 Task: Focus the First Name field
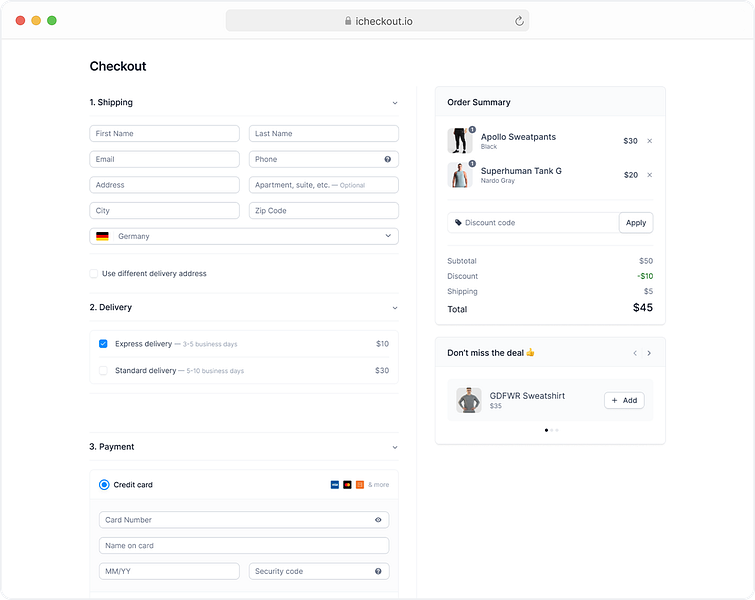coord(164,133)
